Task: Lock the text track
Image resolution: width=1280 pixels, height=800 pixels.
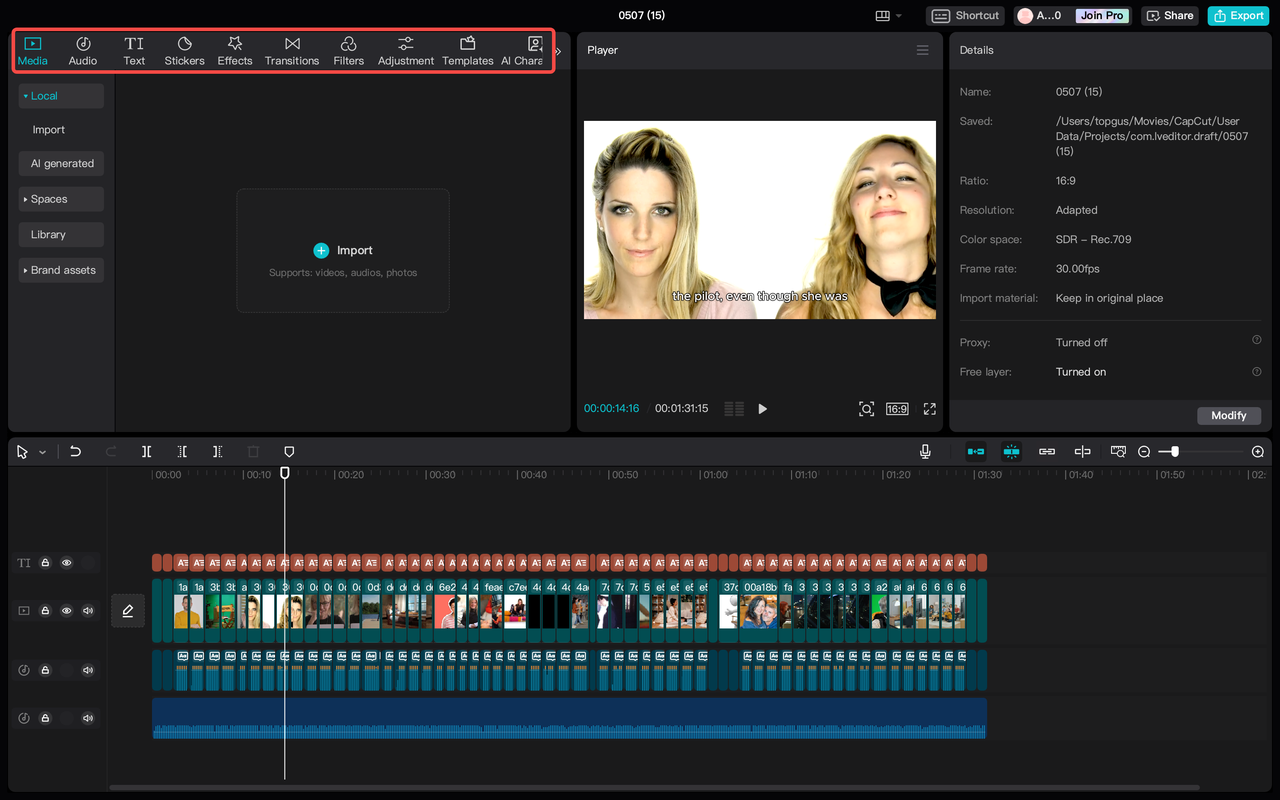Action: click(45, 562)
